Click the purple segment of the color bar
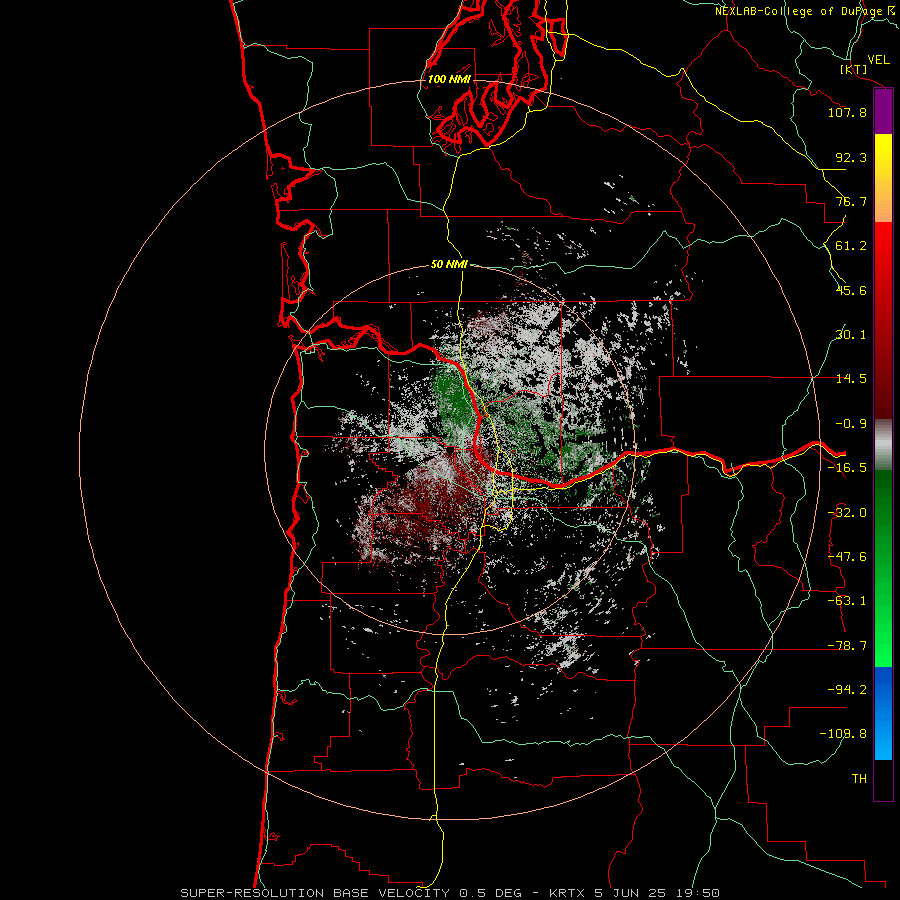The width and height of the screenshot is (900, 900). coord(883,112)
